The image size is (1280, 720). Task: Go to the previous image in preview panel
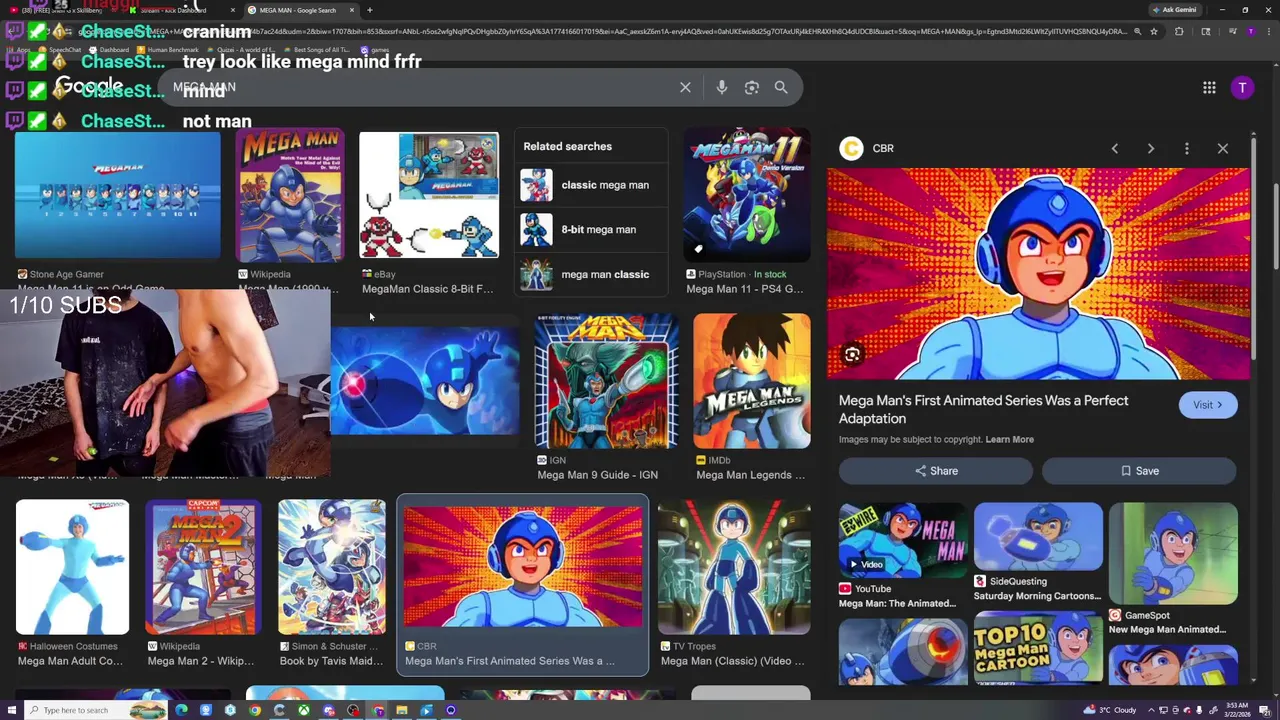click(x=1115, y=148)
